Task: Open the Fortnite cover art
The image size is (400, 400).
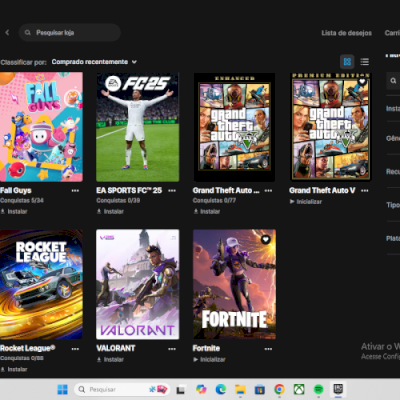Action: point(234,284)
